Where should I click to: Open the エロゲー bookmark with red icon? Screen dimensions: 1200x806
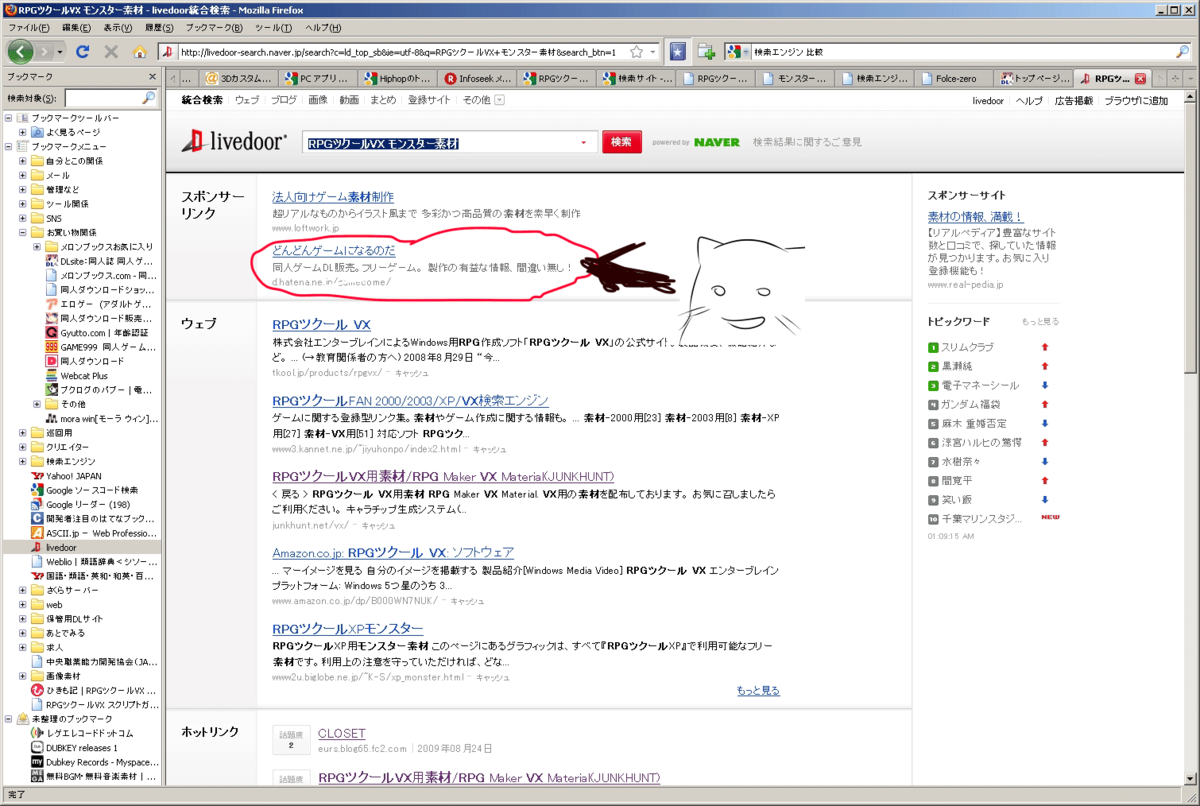(x=99, y=304)
